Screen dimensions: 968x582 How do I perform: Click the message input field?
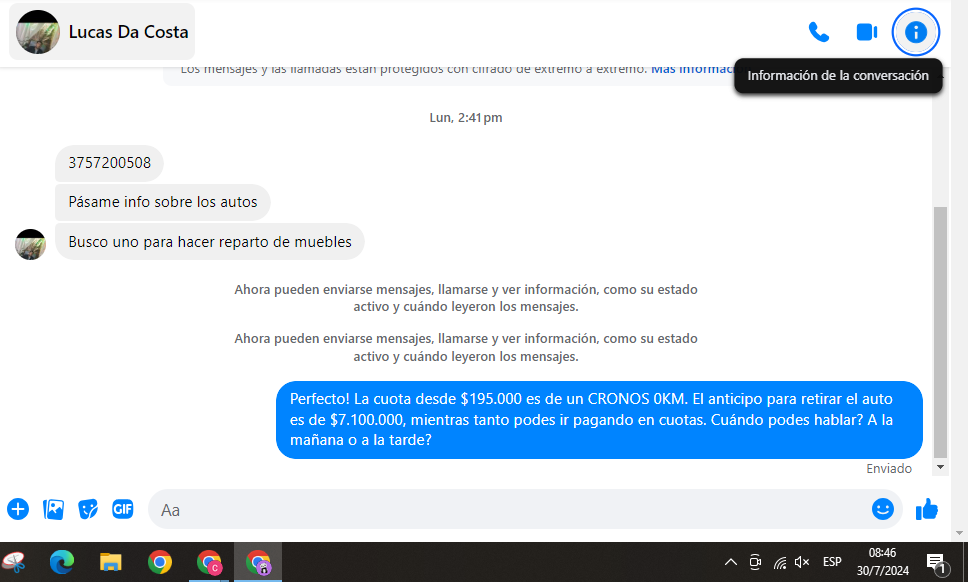pos(500,510)
